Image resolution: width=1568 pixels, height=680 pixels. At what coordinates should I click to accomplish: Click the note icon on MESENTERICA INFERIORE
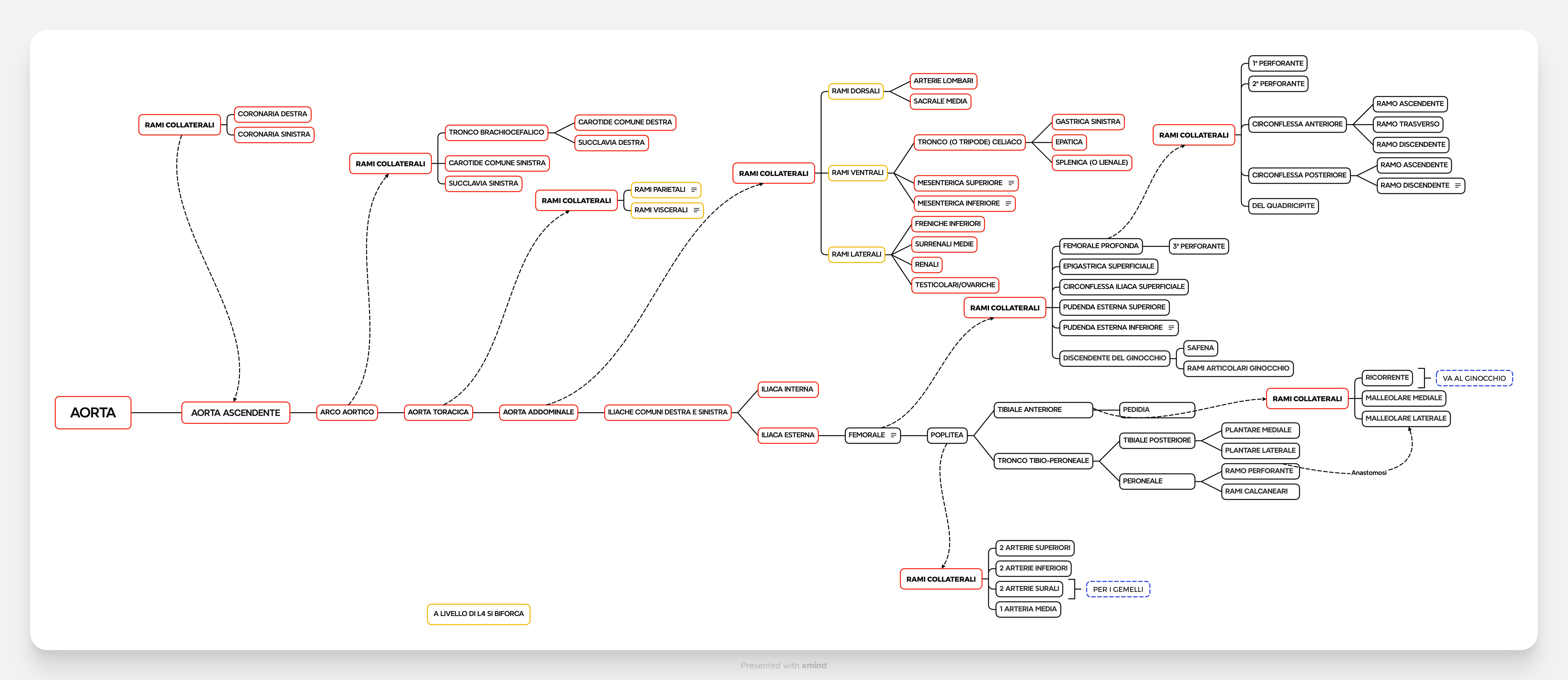click(x=1008, y=204)
